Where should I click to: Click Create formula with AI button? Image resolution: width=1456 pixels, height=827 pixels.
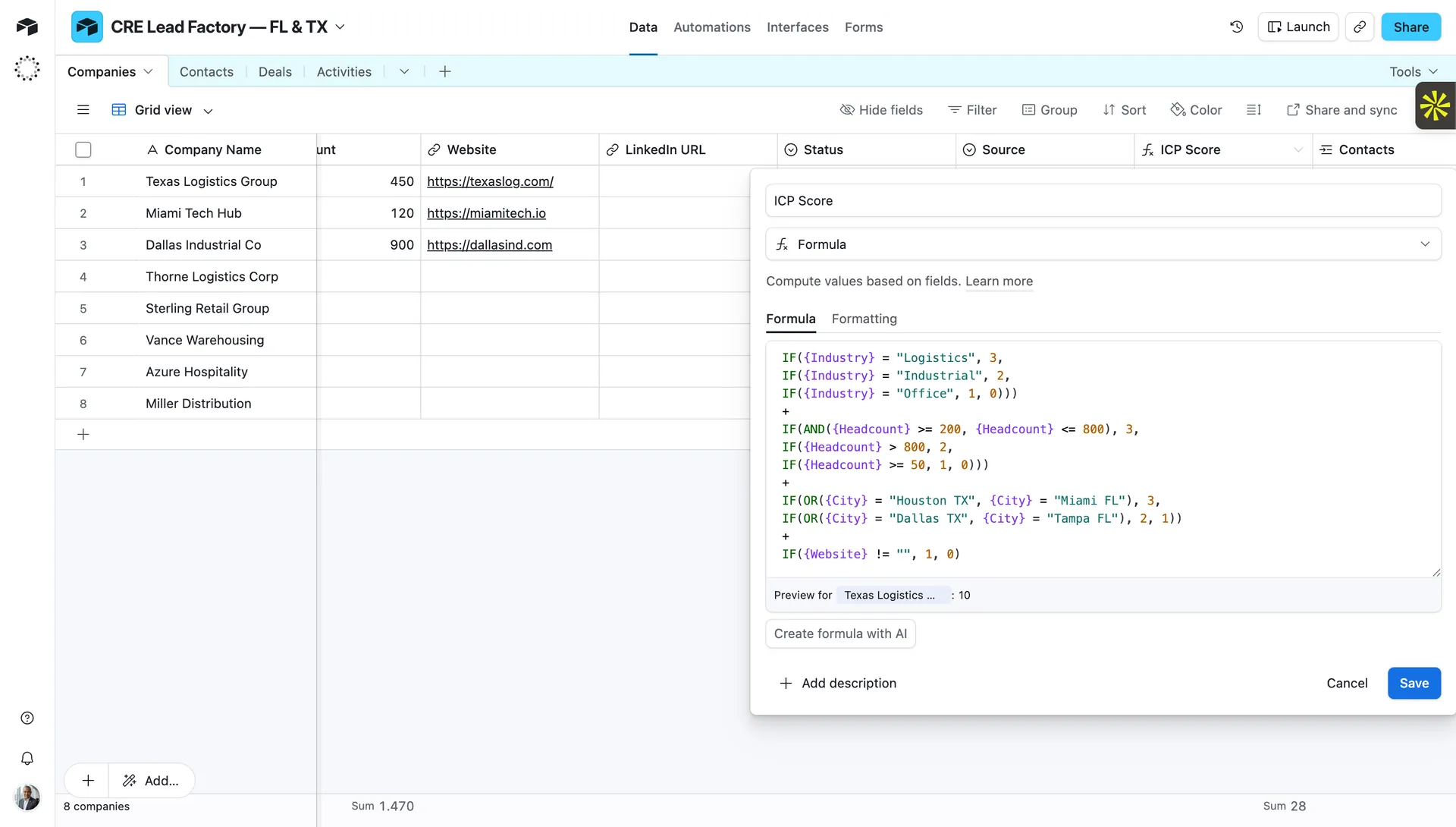click(x=840, y=634)
